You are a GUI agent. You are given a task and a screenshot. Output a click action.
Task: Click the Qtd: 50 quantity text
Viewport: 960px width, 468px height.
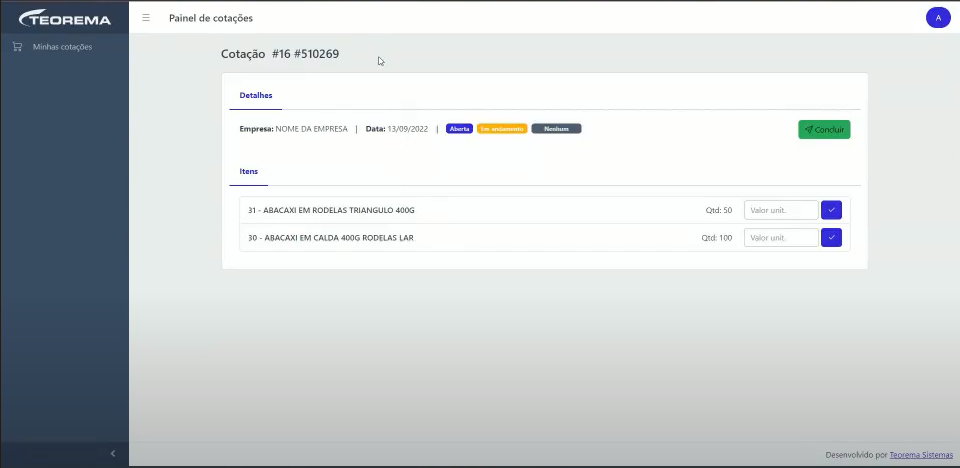point(719,210)
